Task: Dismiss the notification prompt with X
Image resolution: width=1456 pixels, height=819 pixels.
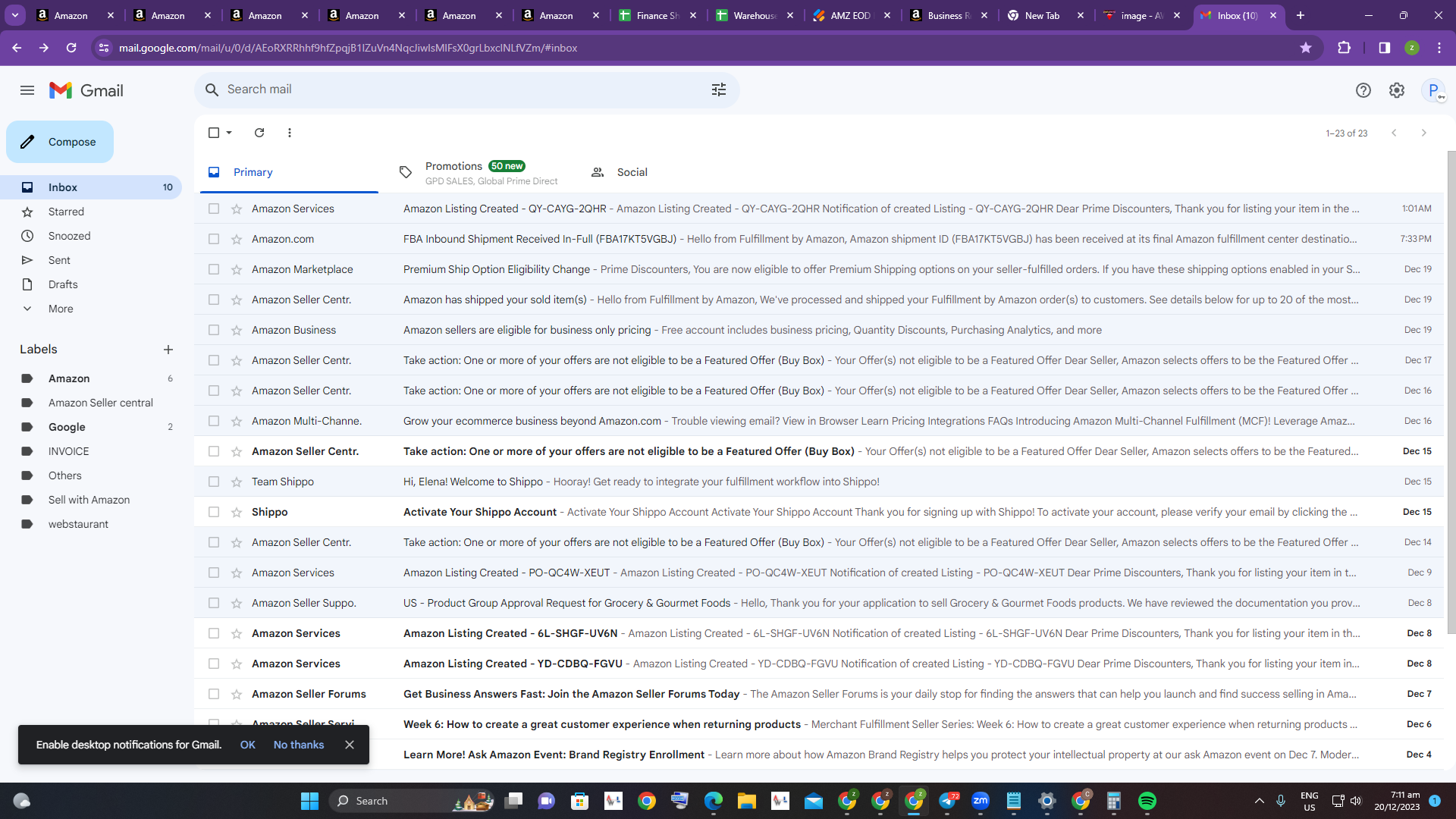Action: [350, 745]
